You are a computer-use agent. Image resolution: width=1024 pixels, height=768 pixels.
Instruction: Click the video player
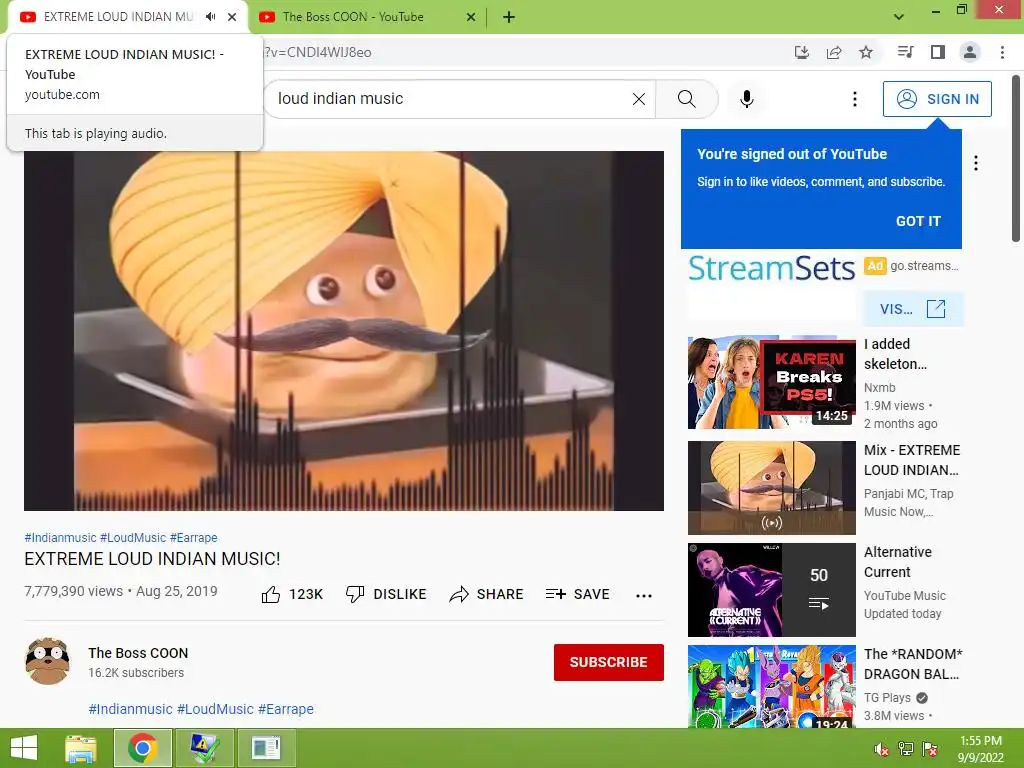coord(344,331)
